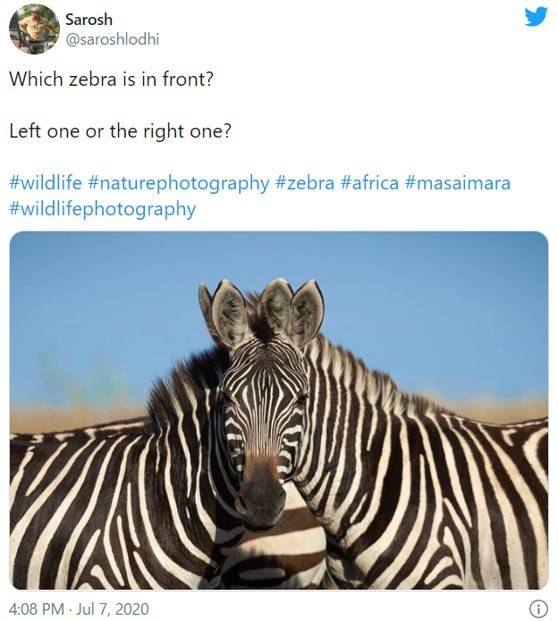558x621 pixels.
Task: Open the @saroshlodhi handle link
Action: (112, 40)
